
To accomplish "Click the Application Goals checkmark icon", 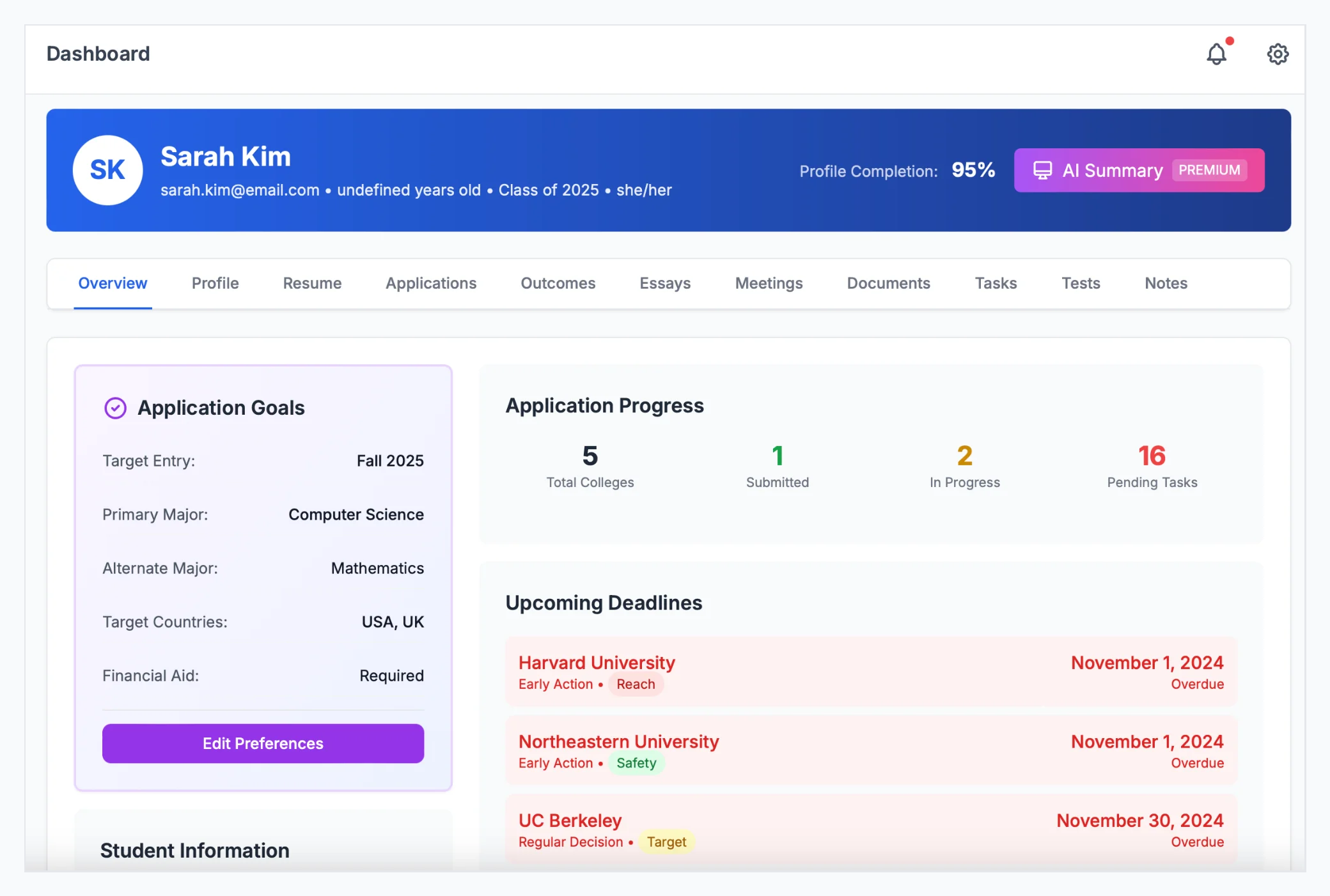I will [x=115, y=408].
